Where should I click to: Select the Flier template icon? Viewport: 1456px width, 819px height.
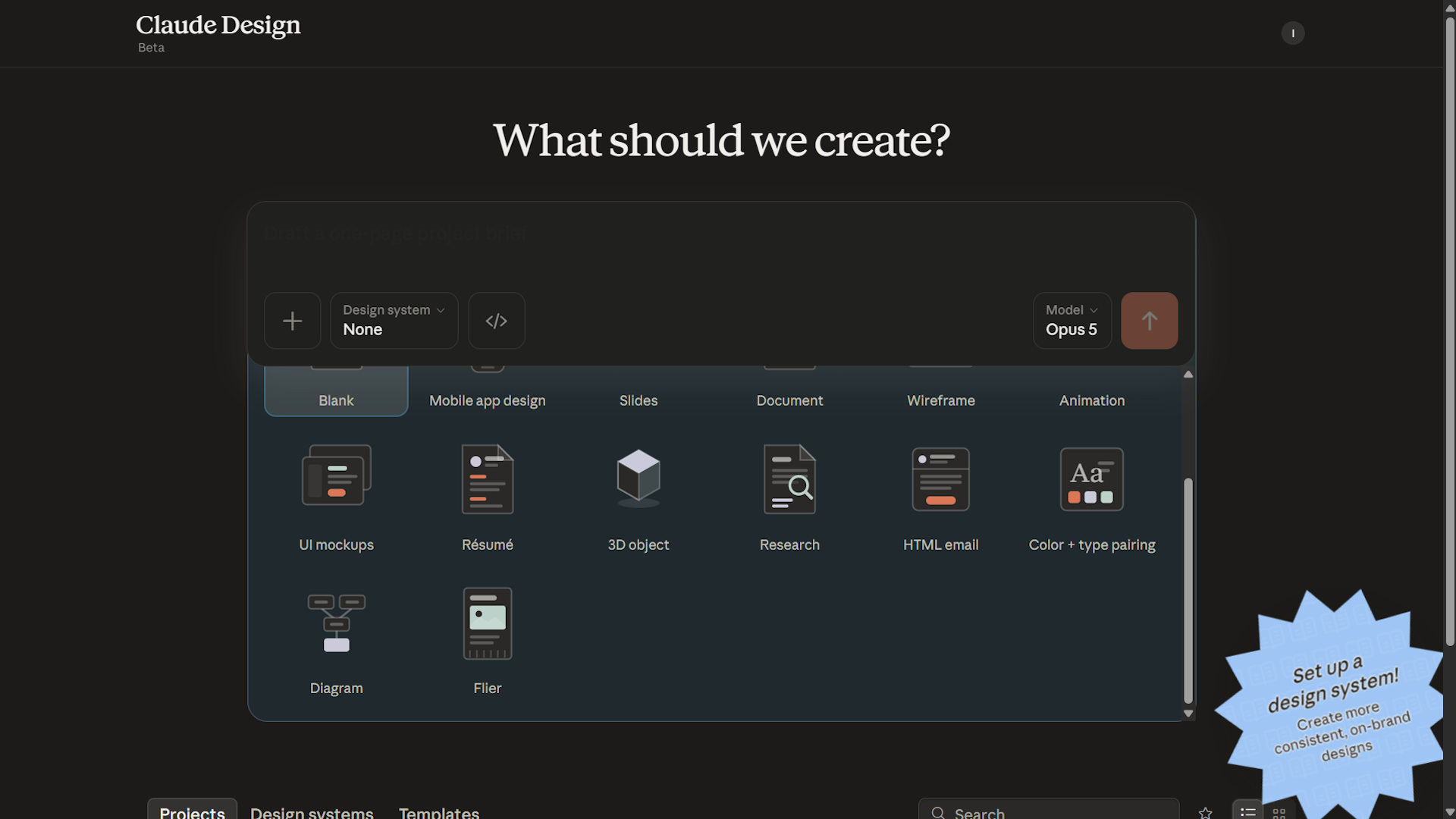[x=488, y=623]
